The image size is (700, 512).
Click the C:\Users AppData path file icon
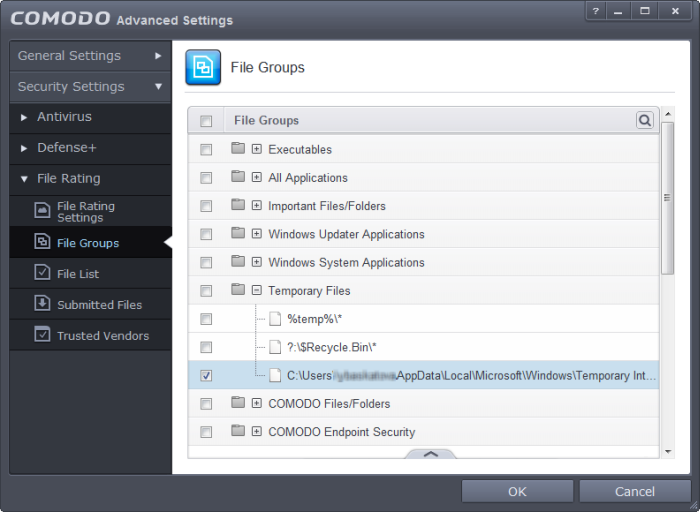pyautogui.click(x=275, y=375)
